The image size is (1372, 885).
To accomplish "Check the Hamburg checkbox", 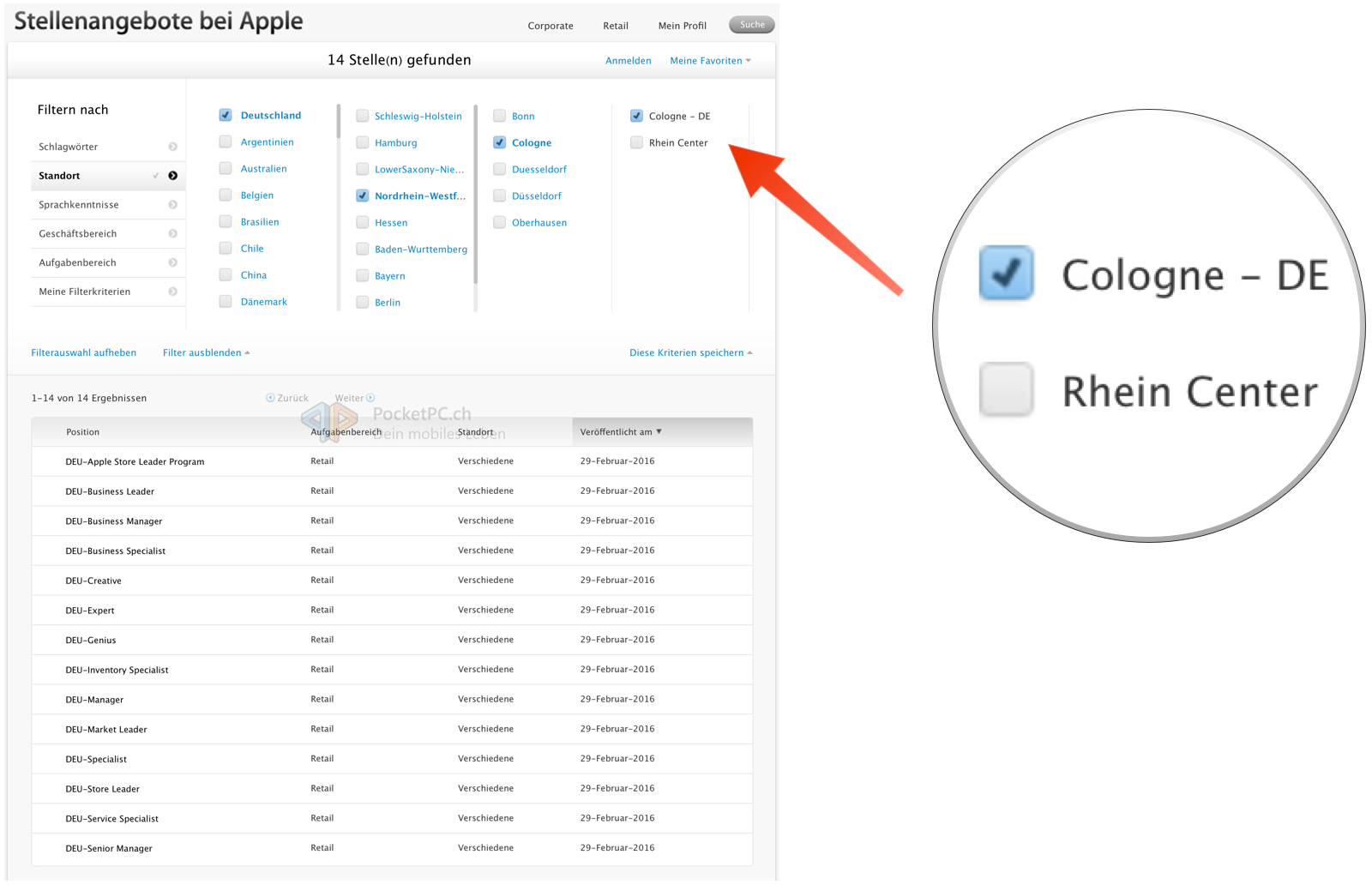I will click(x=363, y=142).
